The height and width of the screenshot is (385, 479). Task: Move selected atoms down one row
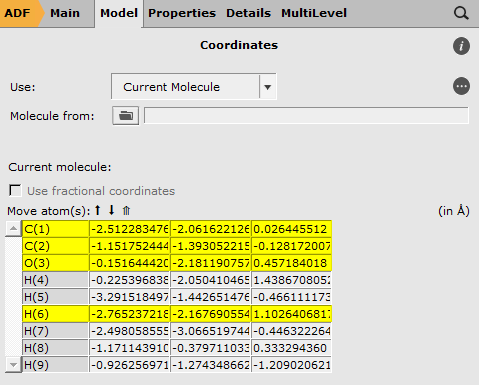pyautogui.click(x=112, y=210)
